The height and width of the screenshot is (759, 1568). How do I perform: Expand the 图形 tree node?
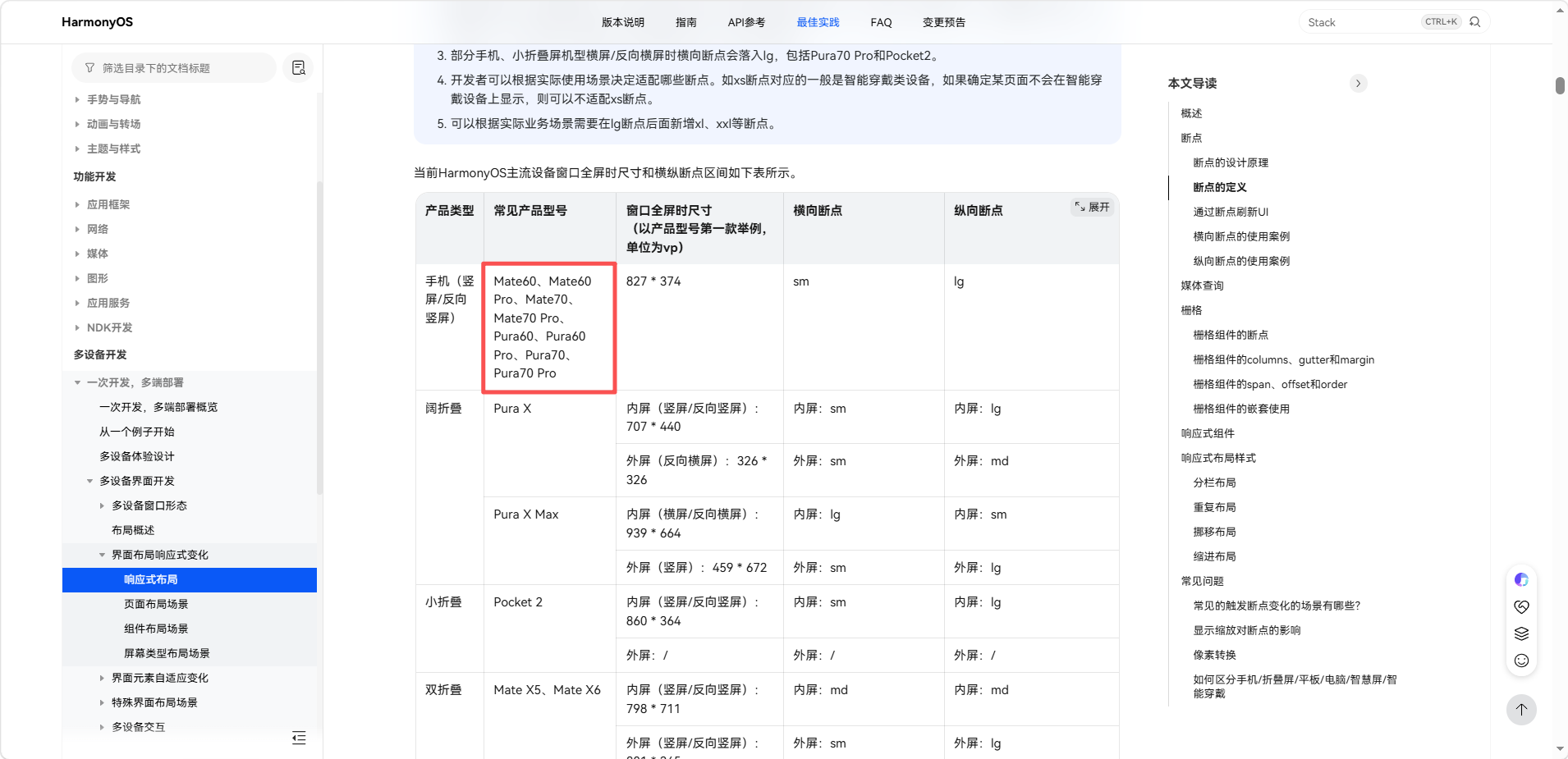point(77,278)
